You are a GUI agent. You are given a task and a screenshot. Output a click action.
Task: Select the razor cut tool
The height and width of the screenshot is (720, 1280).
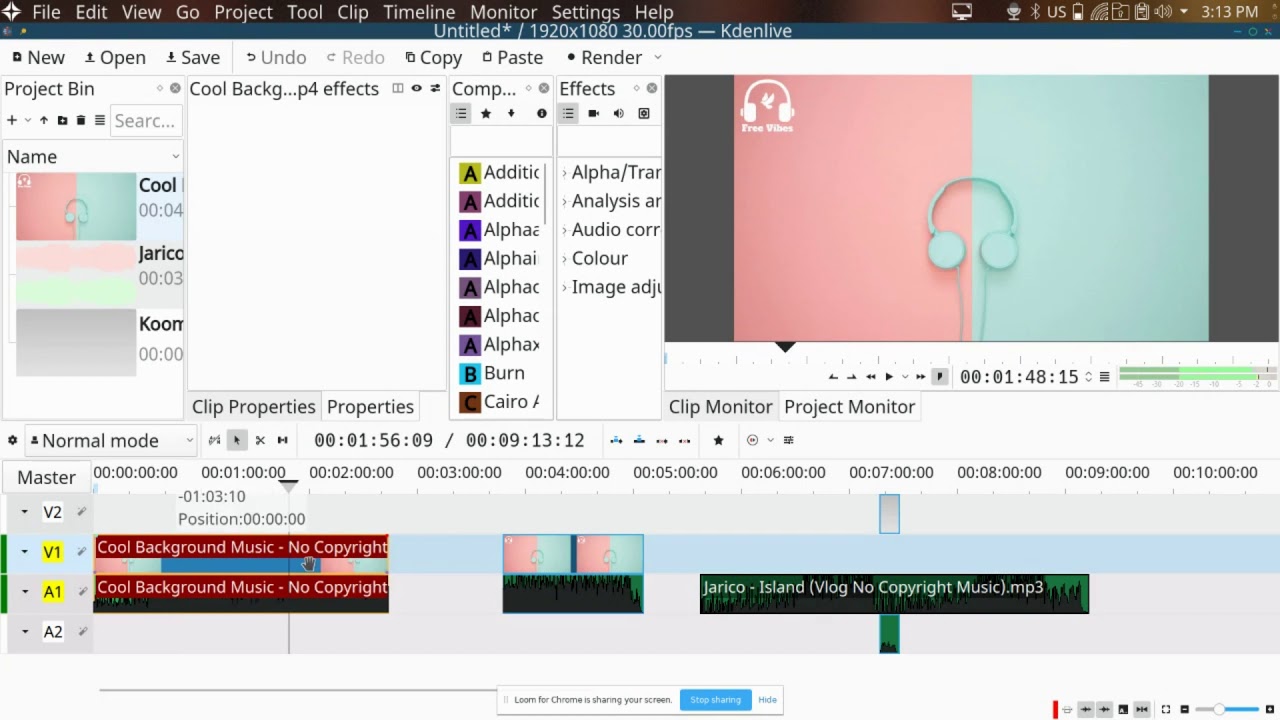(x=260, y=440)
